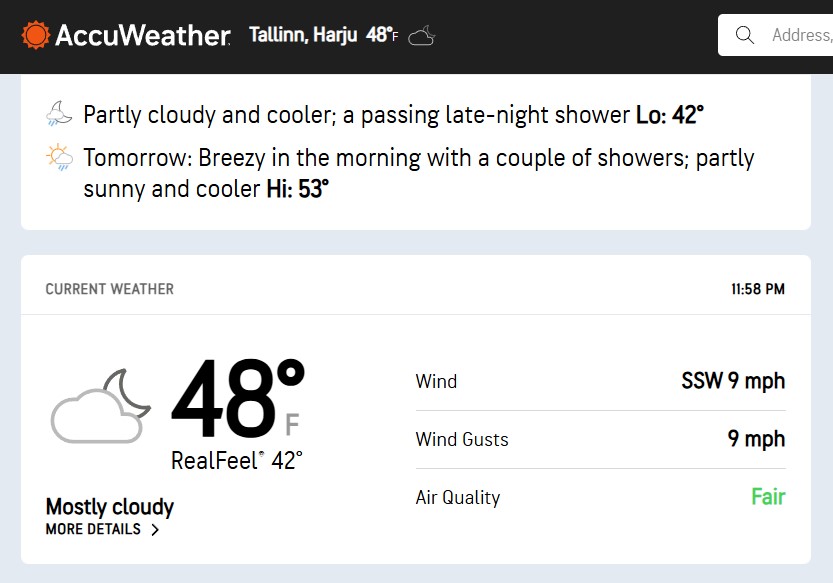Click tonight's shower moon forecast icon
Screen dimensions: 833x583
59,115
